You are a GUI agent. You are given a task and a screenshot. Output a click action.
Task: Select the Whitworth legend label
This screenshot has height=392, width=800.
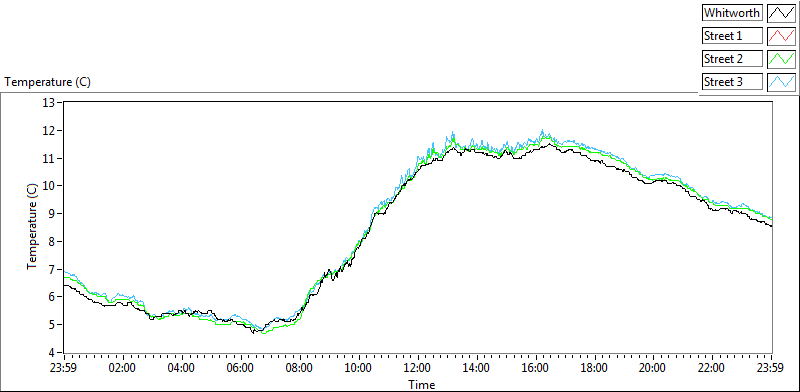732,13
